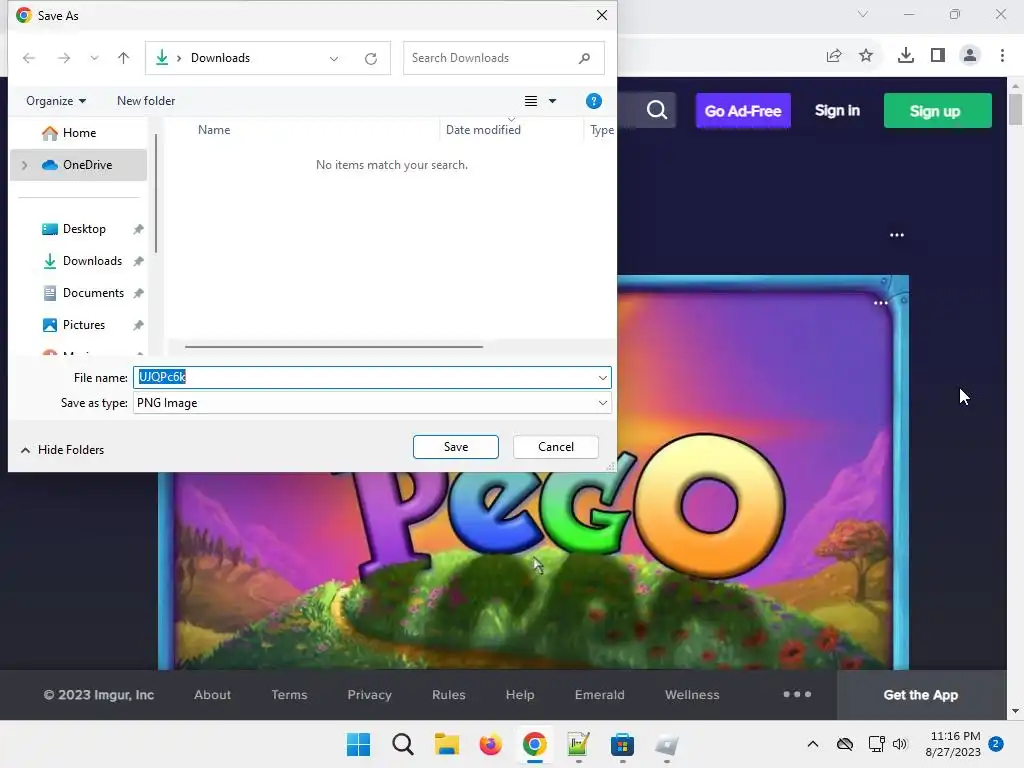Open Help link in Imgur footer
This screenshot has width=1024, height=768.
(520, 695)
